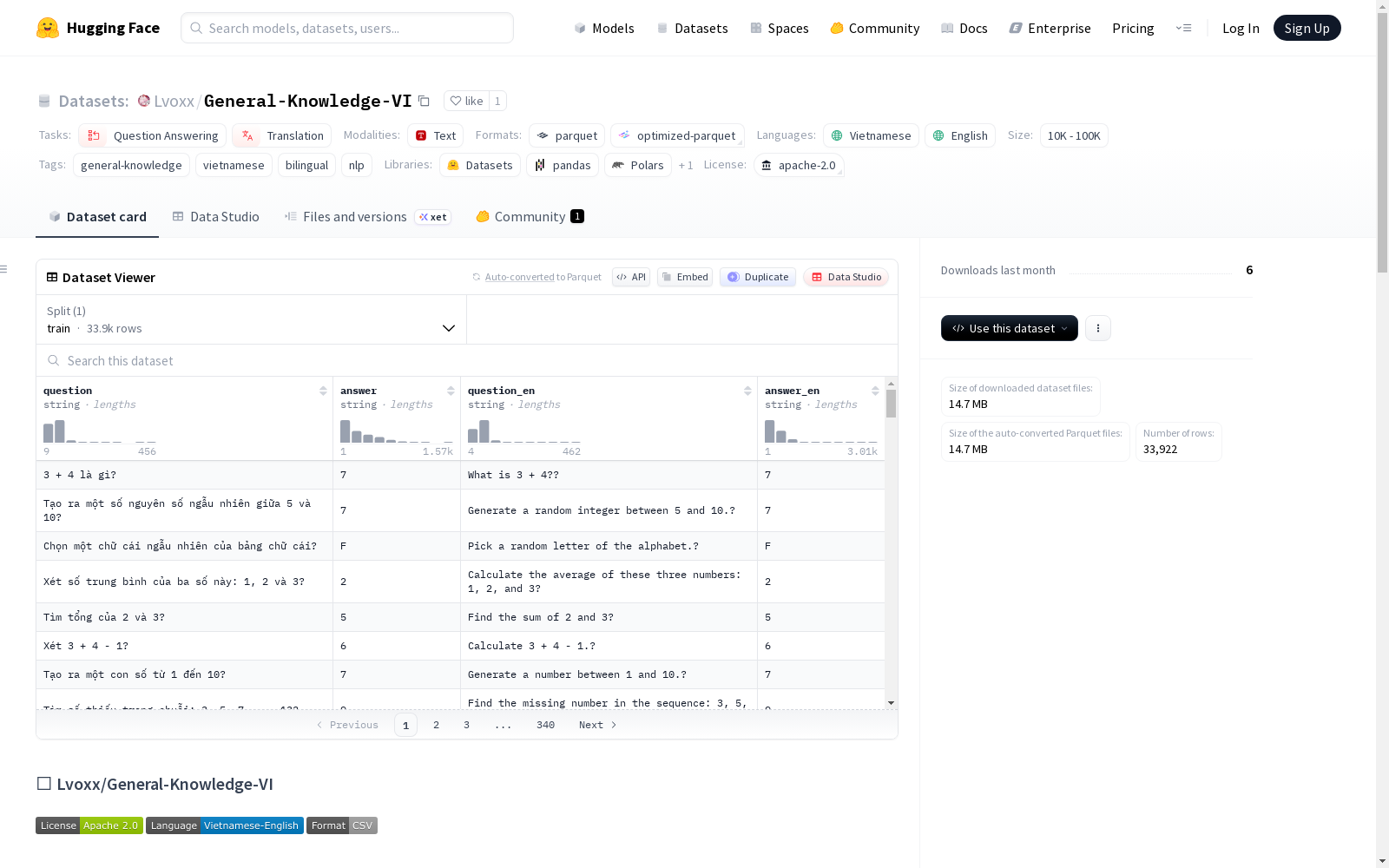Switch to the dataset Community tab
Screen dimensions: 1389x868
coord(530,217)
